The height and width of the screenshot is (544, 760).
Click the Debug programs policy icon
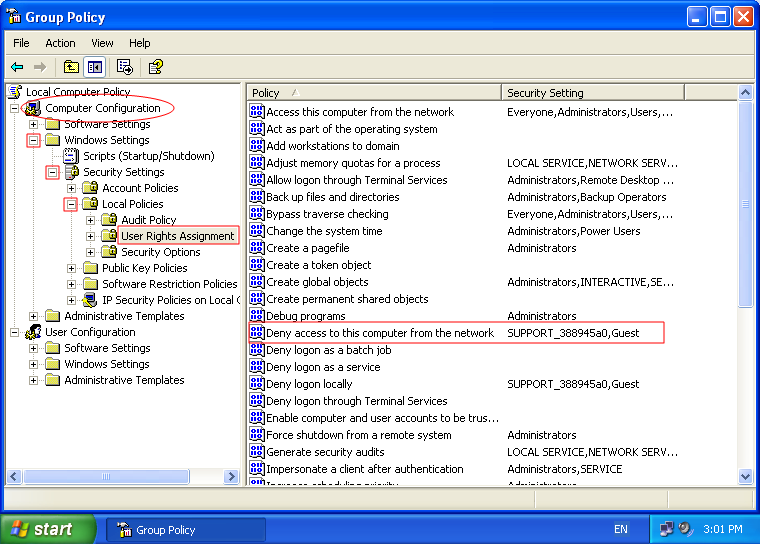click(256, 316)
